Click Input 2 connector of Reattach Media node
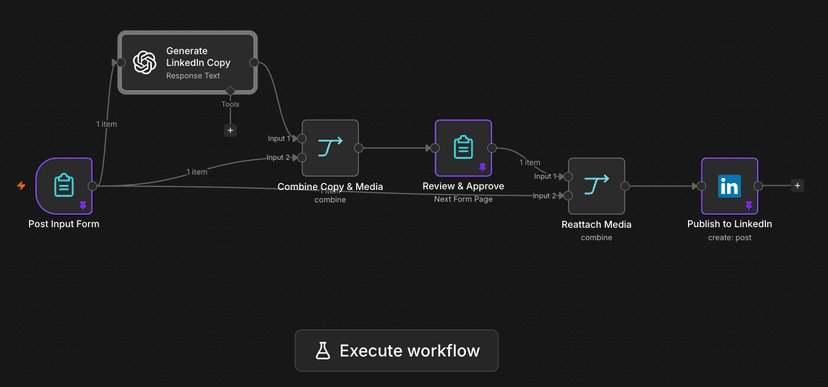Image resolution: width=828 pixels, height=387 pixels. 568,196
